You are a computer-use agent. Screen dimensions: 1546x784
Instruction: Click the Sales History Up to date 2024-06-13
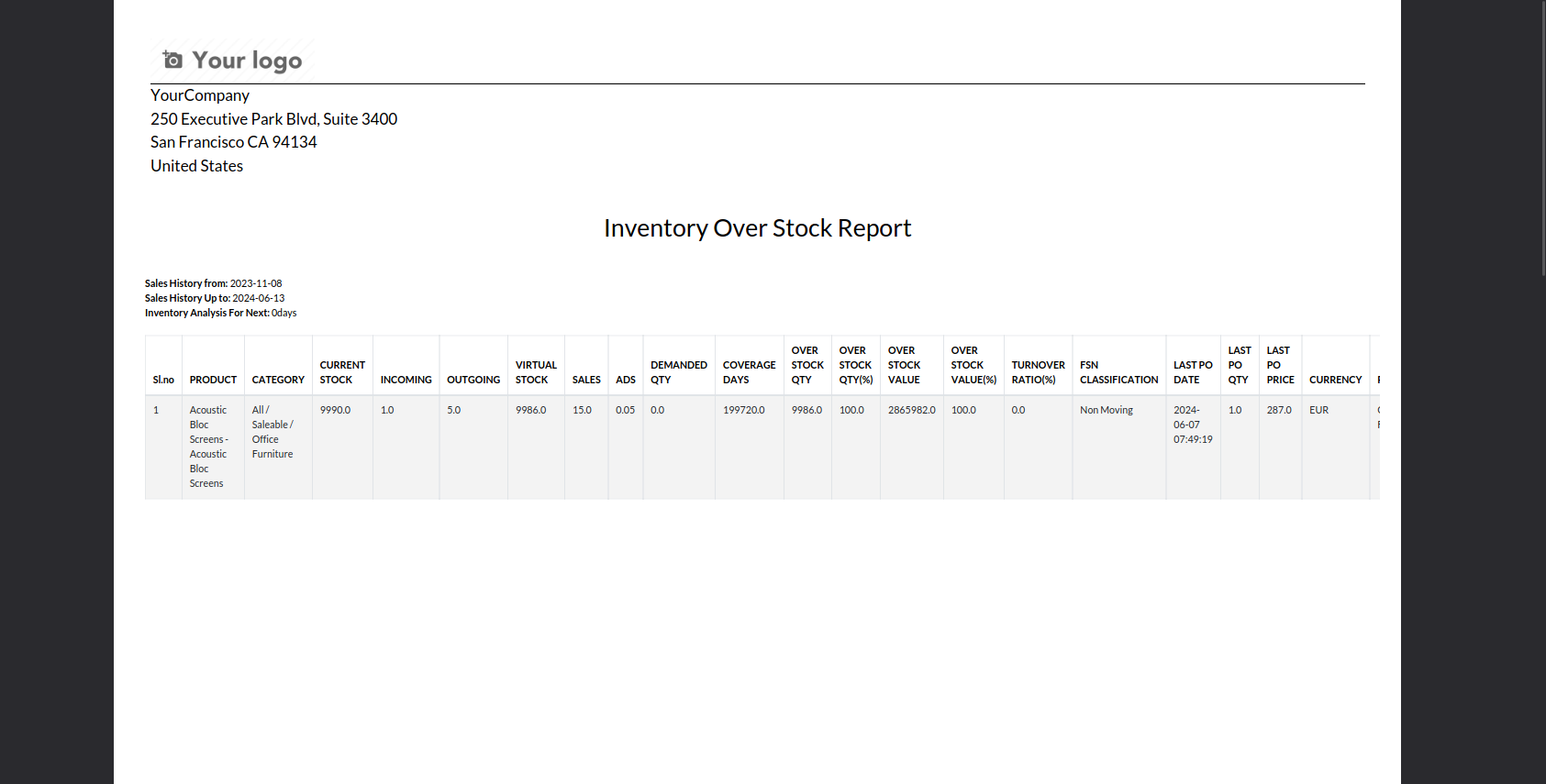[x=259, y=298]
